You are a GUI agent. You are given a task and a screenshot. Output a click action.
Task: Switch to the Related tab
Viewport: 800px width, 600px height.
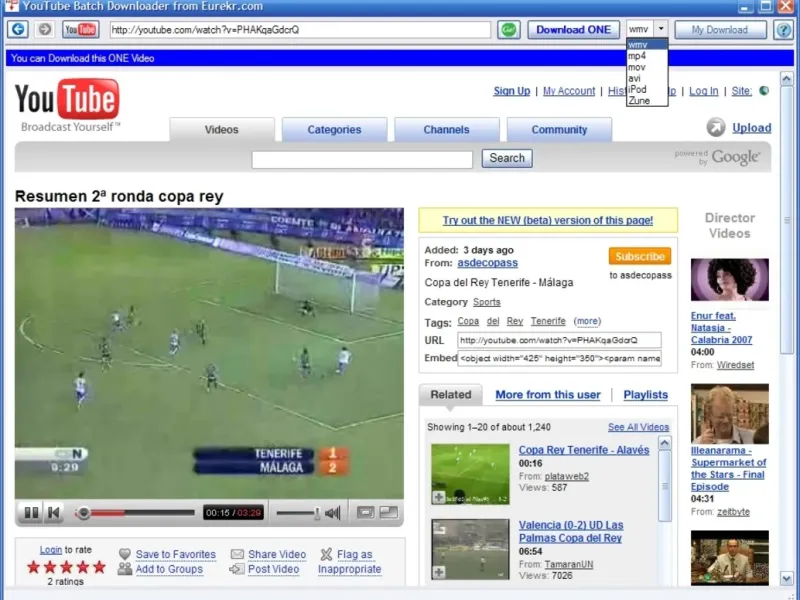pos(451,394)
